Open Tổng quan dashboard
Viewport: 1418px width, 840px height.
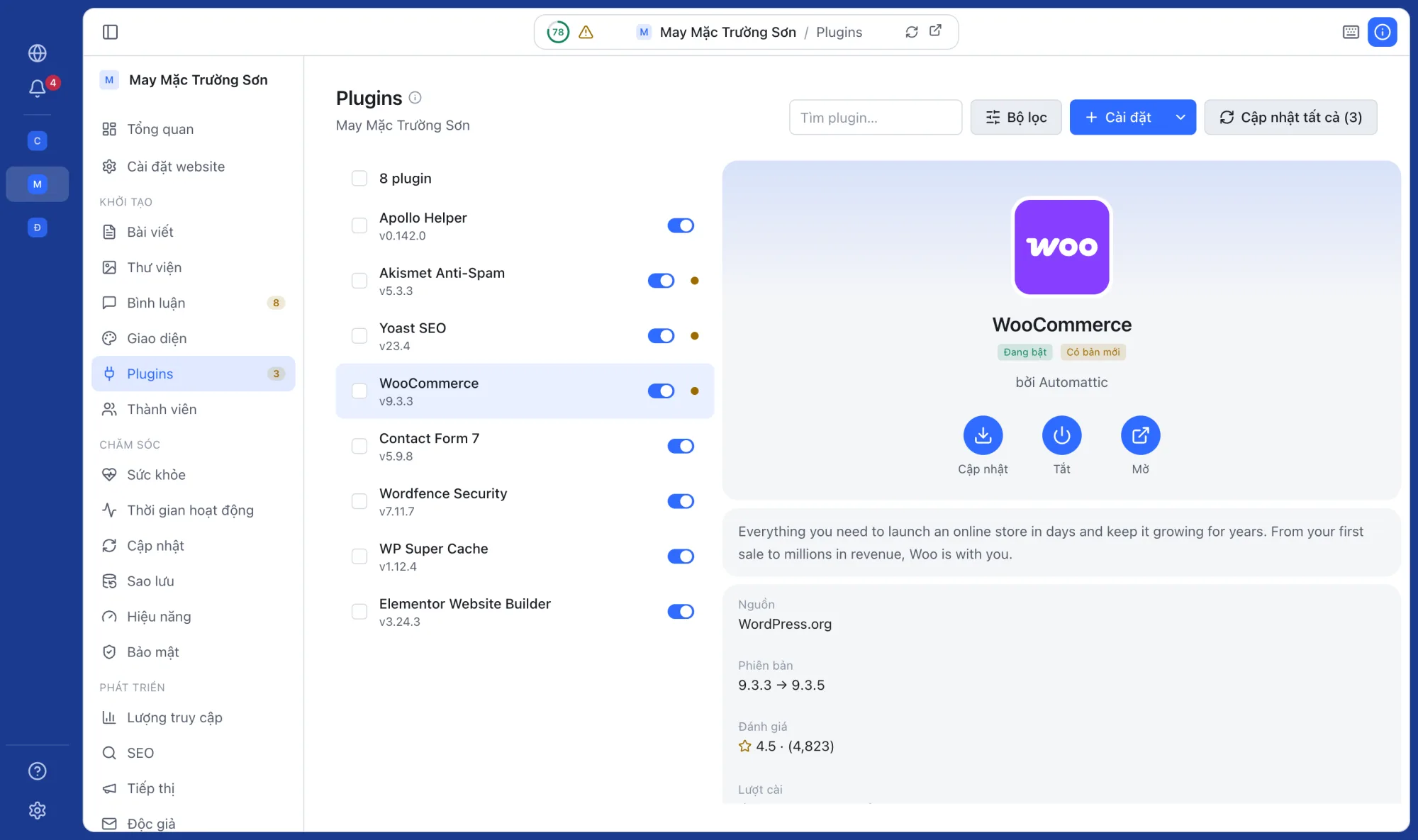point(193,129)
